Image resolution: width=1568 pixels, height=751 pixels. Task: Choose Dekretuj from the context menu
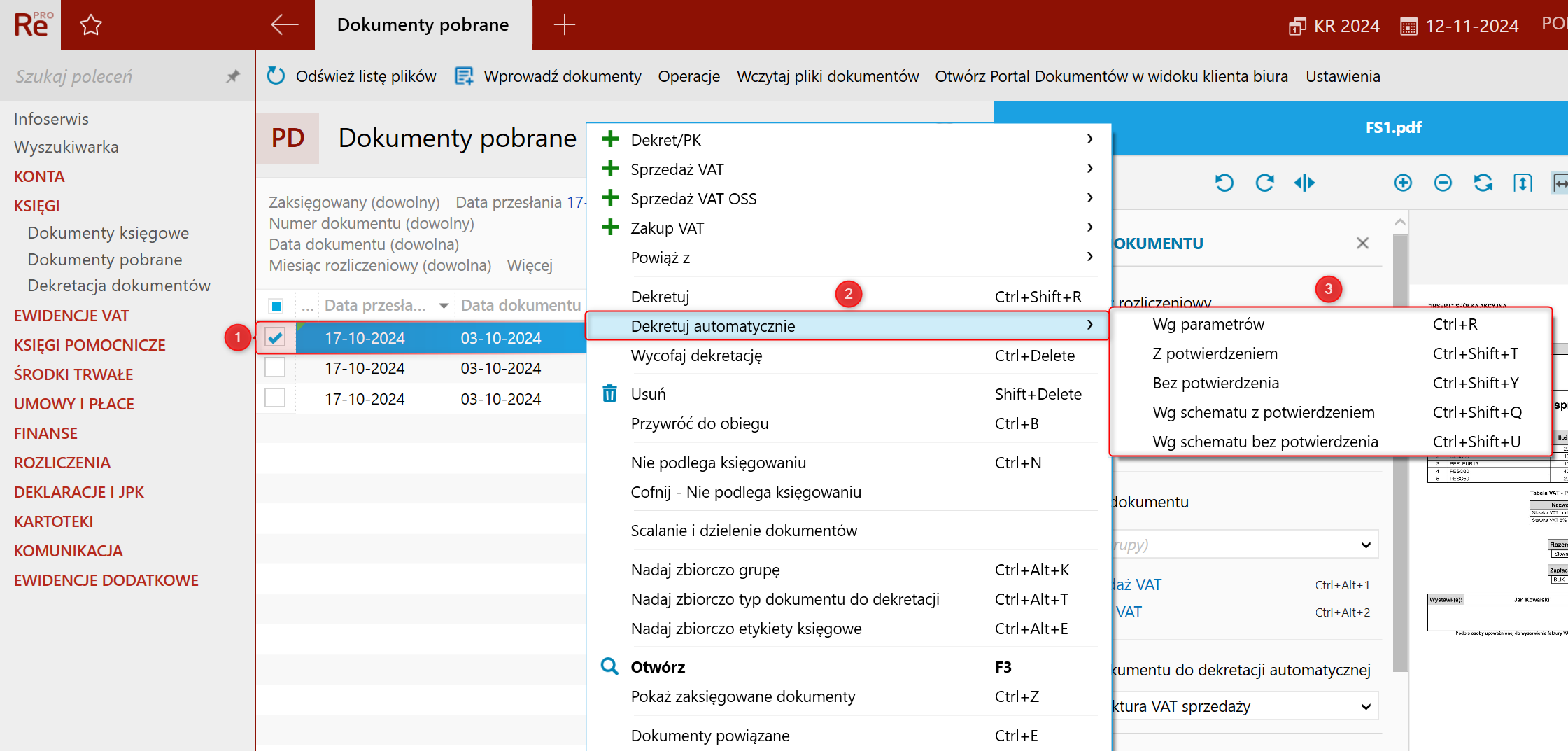tap(848, 297)
